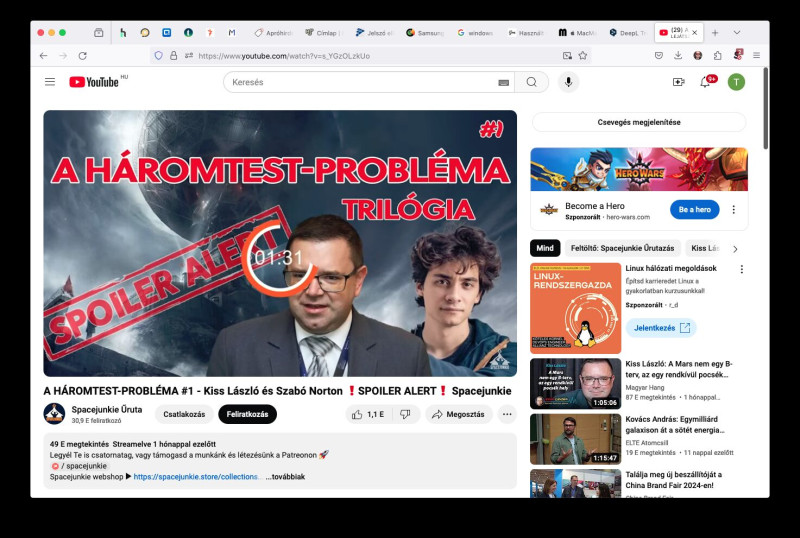
Task: Switch to the Apróhird tab
Action: click(273, 33)
